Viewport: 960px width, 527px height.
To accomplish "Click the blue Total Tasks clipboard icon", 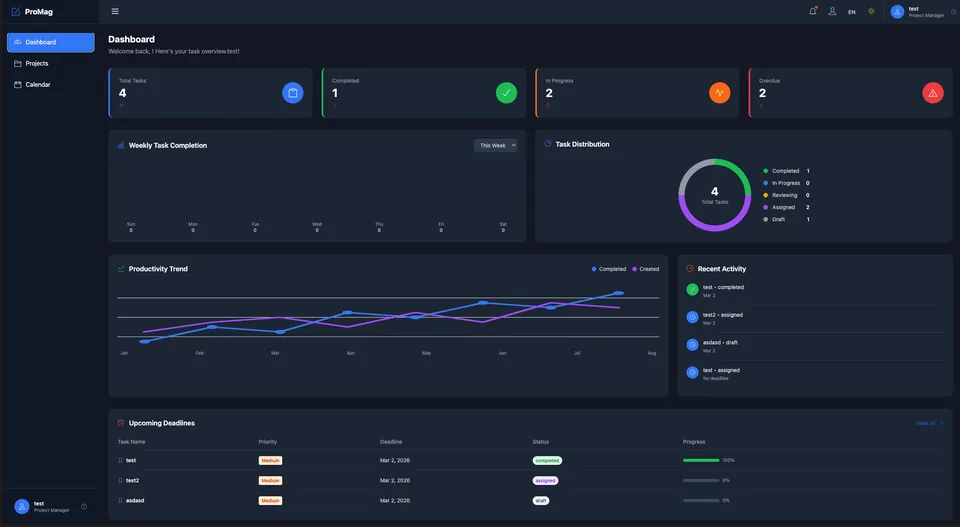I will (x=293, y=93).
